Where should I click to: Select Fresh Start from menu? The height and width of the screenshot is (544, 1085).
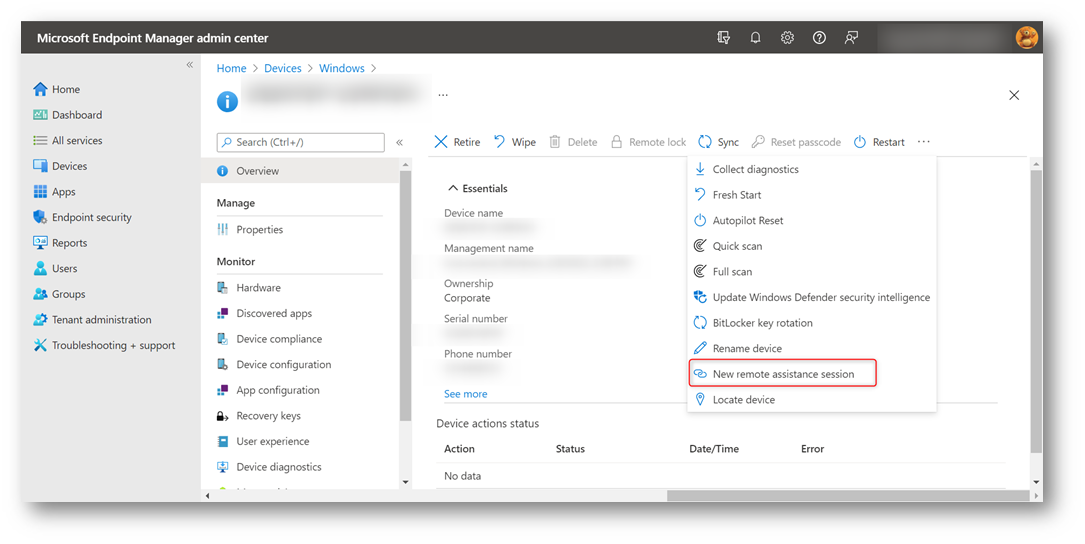pyautogui.click(x=812, y=195)
